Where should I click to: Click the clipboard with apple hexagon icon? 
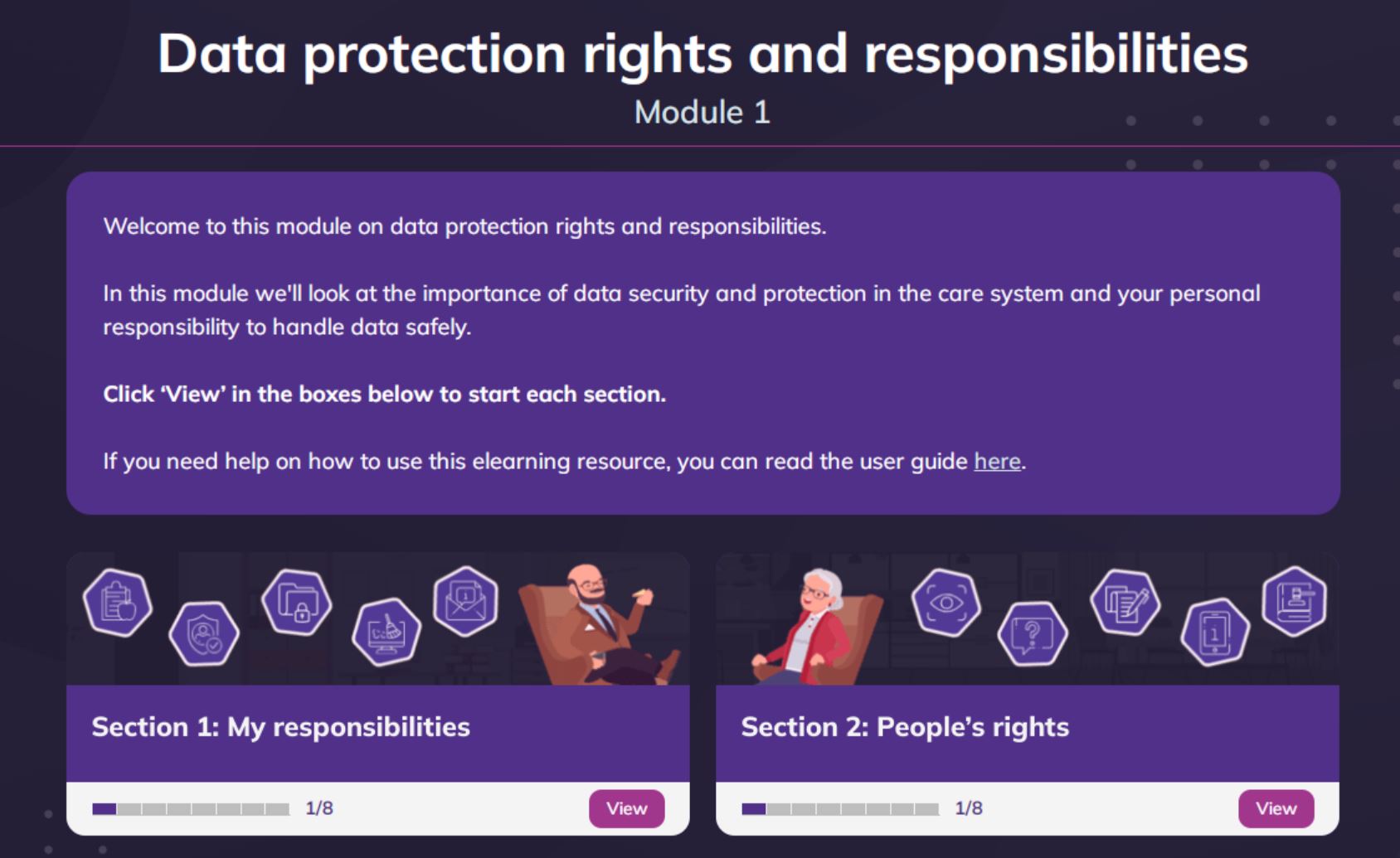click(x=118, y=603)
